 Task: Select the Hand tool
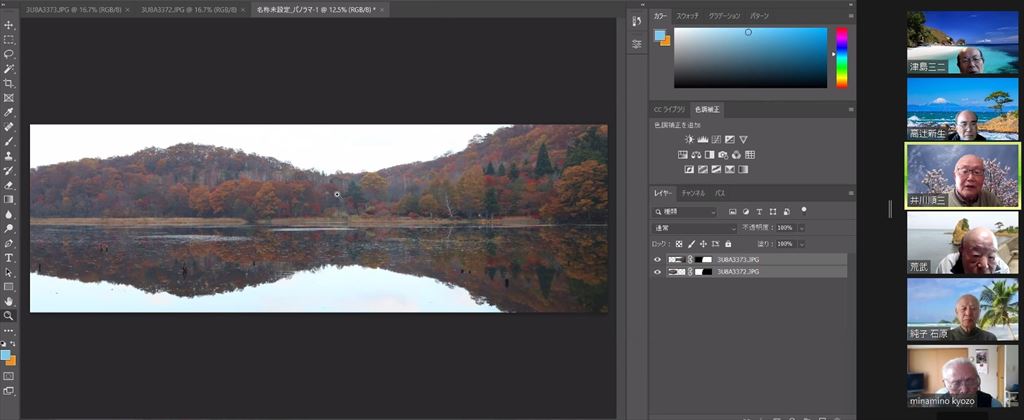coord(9,301)
